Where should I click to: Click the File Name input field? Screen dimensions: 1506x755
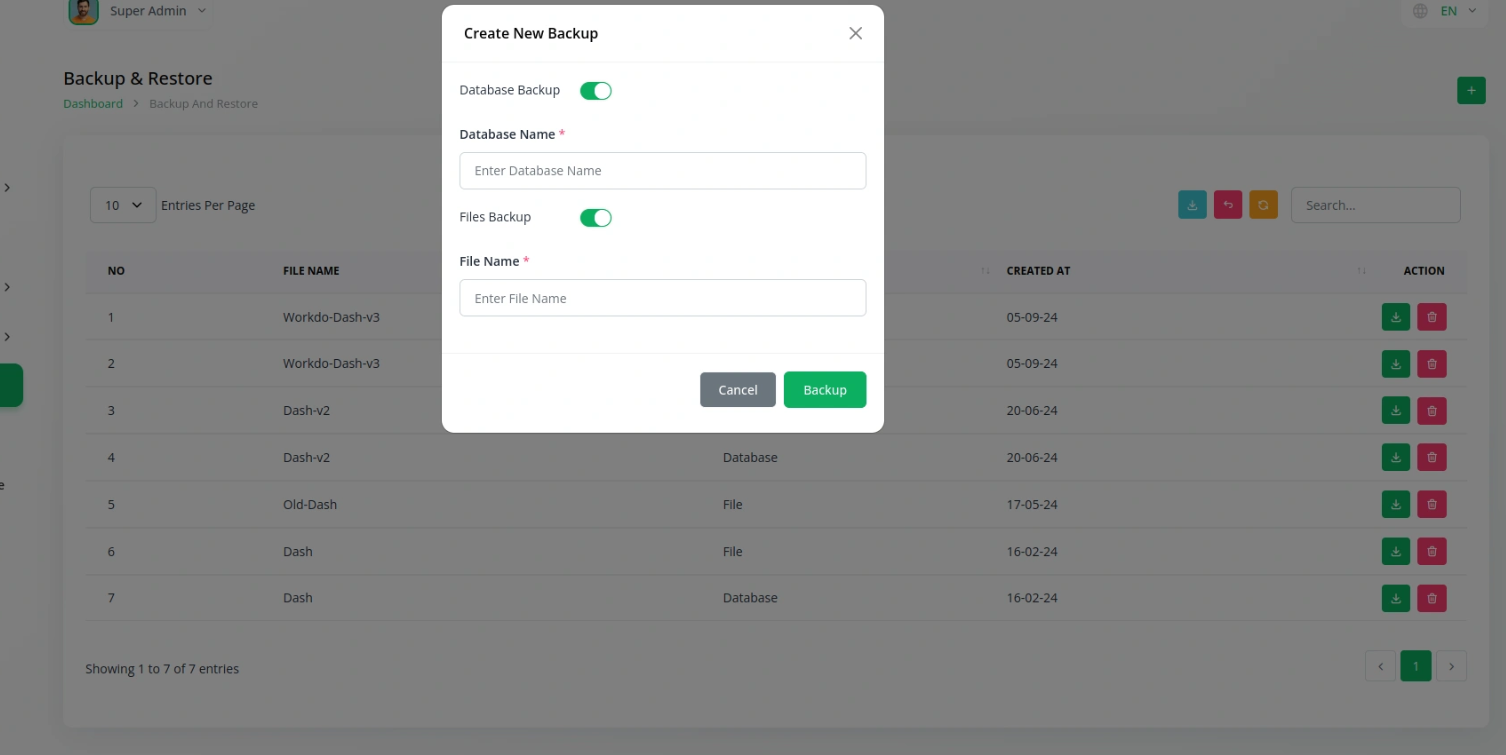pyautogui.click(x=662, y=298)
